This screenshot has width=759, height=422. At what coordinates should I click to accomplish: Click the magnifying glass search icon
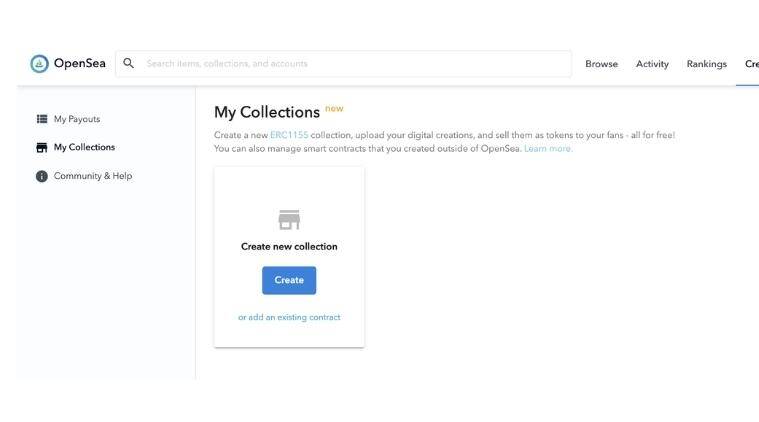(x=129, y=63)
